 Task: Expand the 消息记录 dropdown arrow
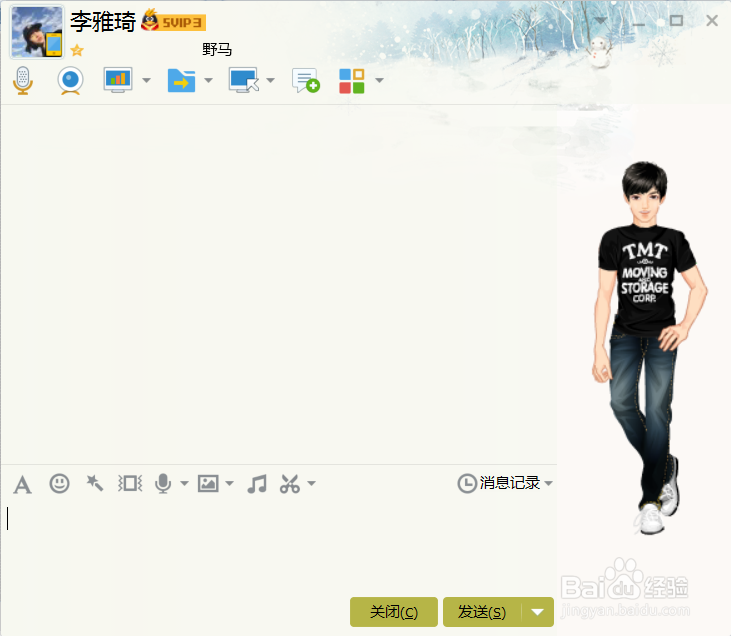pos(549,483)
